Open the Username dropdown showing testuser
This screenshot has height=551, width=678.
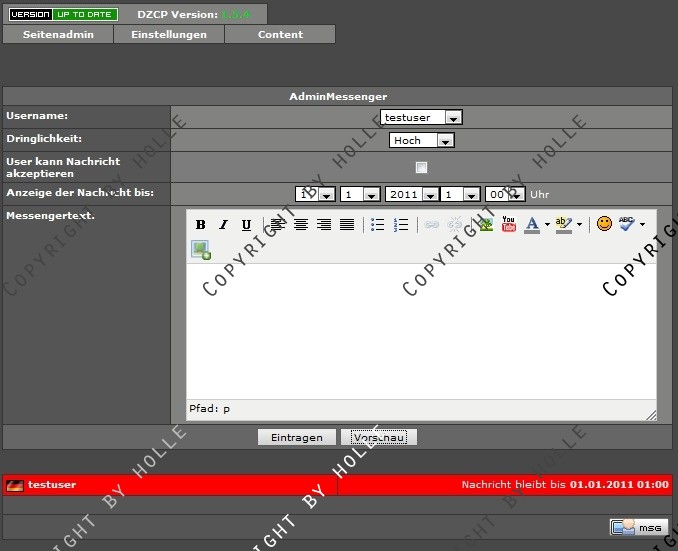(x=421, y=118)
